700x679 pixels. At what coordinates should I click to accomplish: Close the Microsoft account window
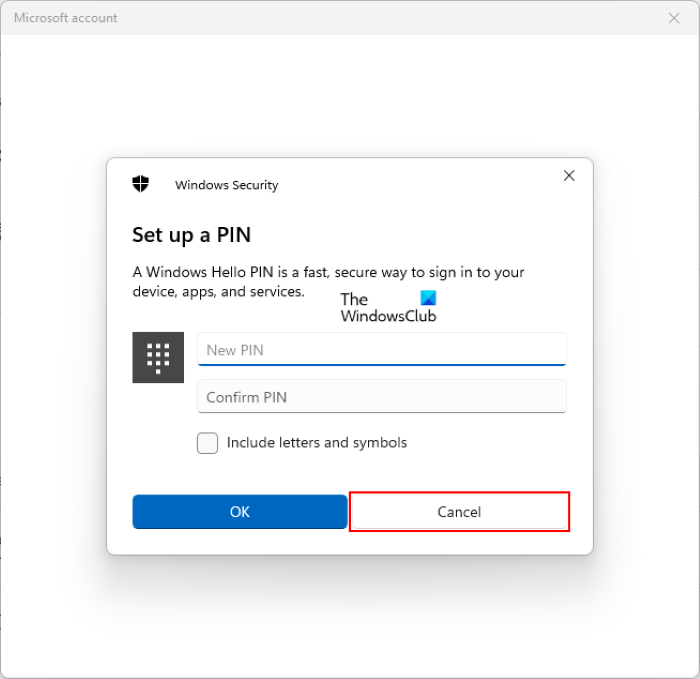tap(674, 18)
